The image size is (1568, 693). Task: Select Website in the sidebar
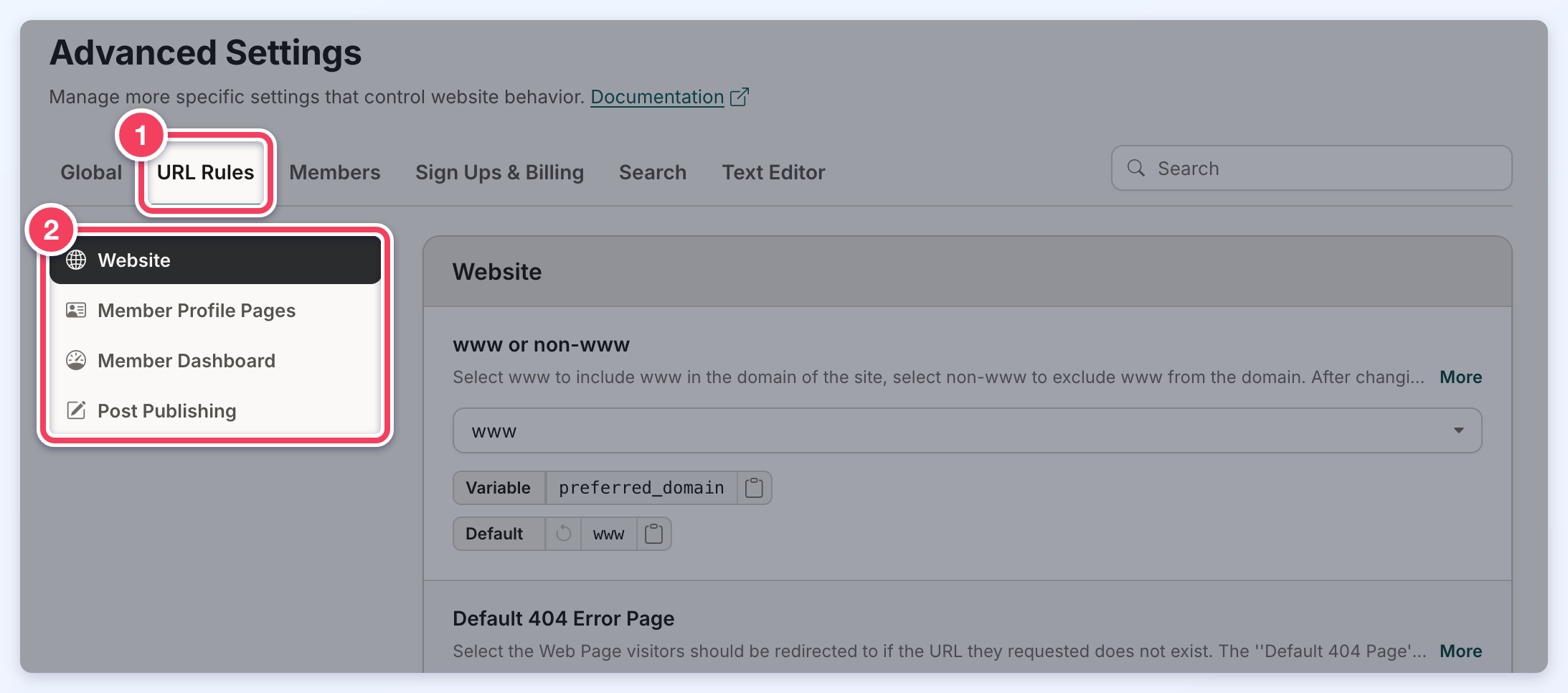pos(215,260)
